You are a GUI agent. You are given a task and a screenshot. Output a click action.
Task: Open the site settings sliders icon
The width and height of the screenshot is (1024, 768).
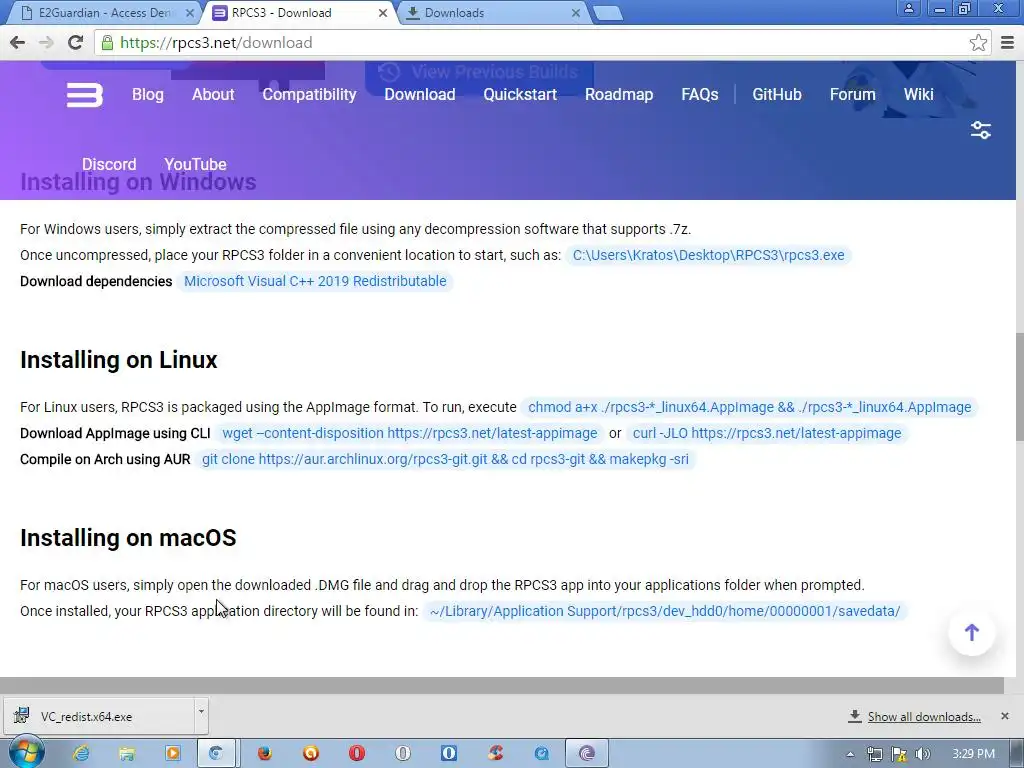click(x=980, y=130)
